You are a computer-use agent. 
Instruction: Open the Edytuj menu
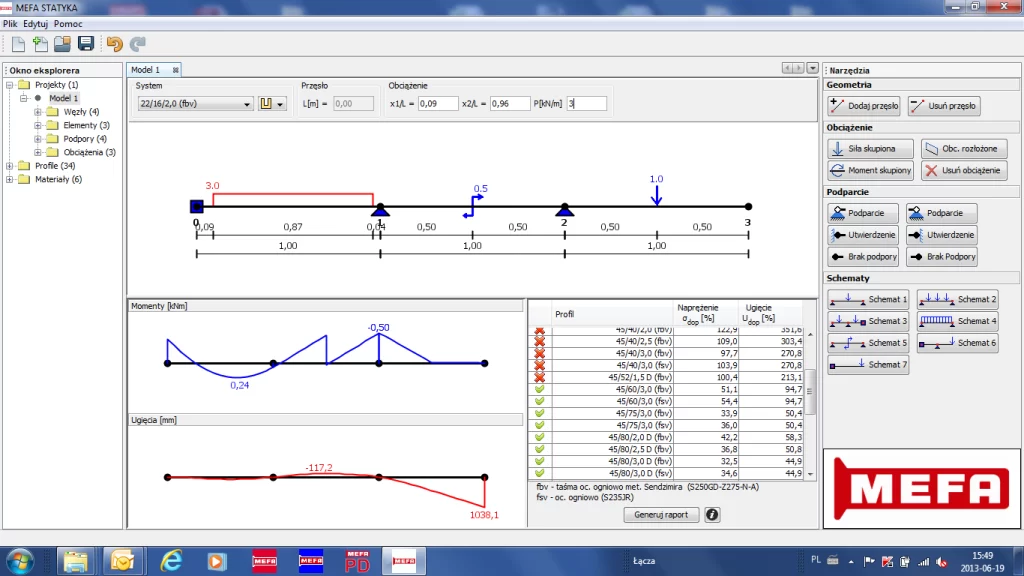(x=35, y=24)
